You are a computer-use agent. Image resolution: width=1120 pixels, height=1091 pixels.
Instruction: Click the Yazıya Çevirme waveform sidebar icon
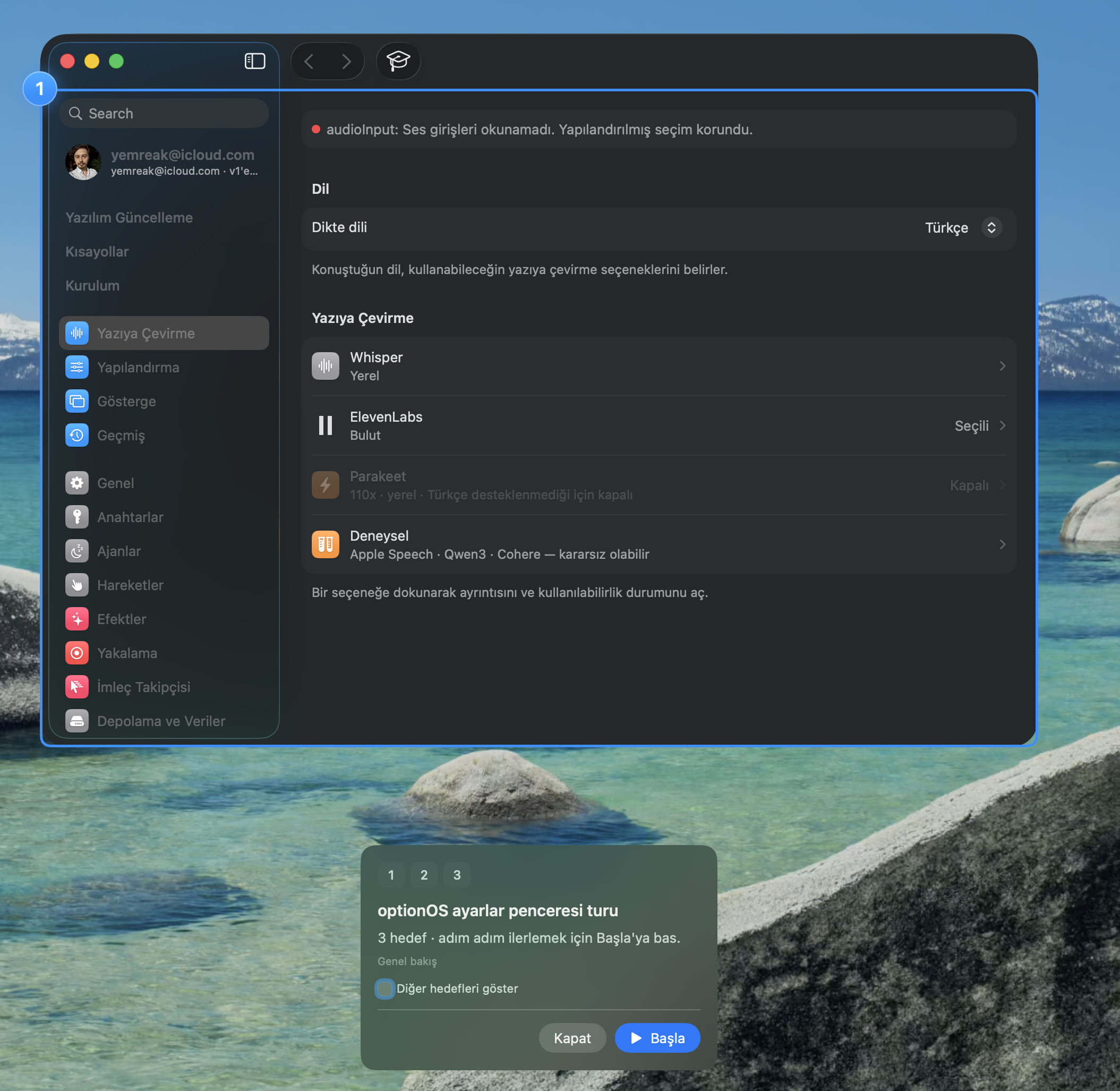(77, 333)
